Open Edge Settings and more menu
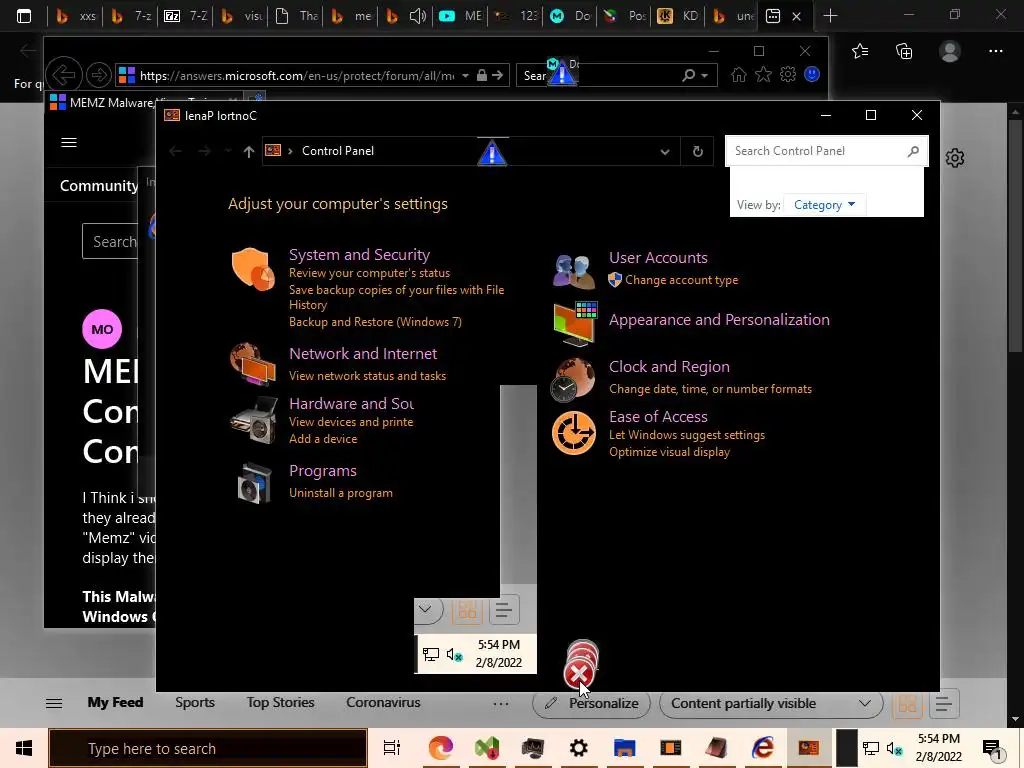Image resolution: width=1024 pixels, height=768 pixels. pos(995,51)
